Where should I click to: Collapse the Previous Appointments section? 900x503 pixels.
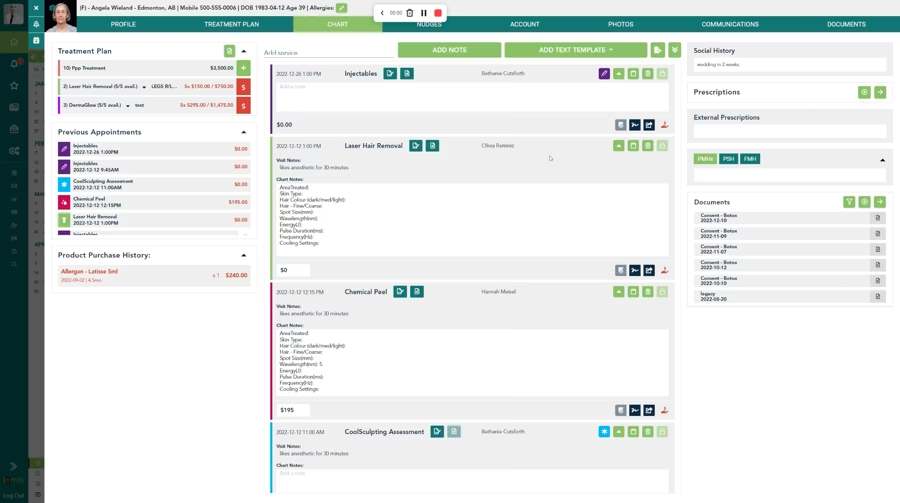click(244, 132)
